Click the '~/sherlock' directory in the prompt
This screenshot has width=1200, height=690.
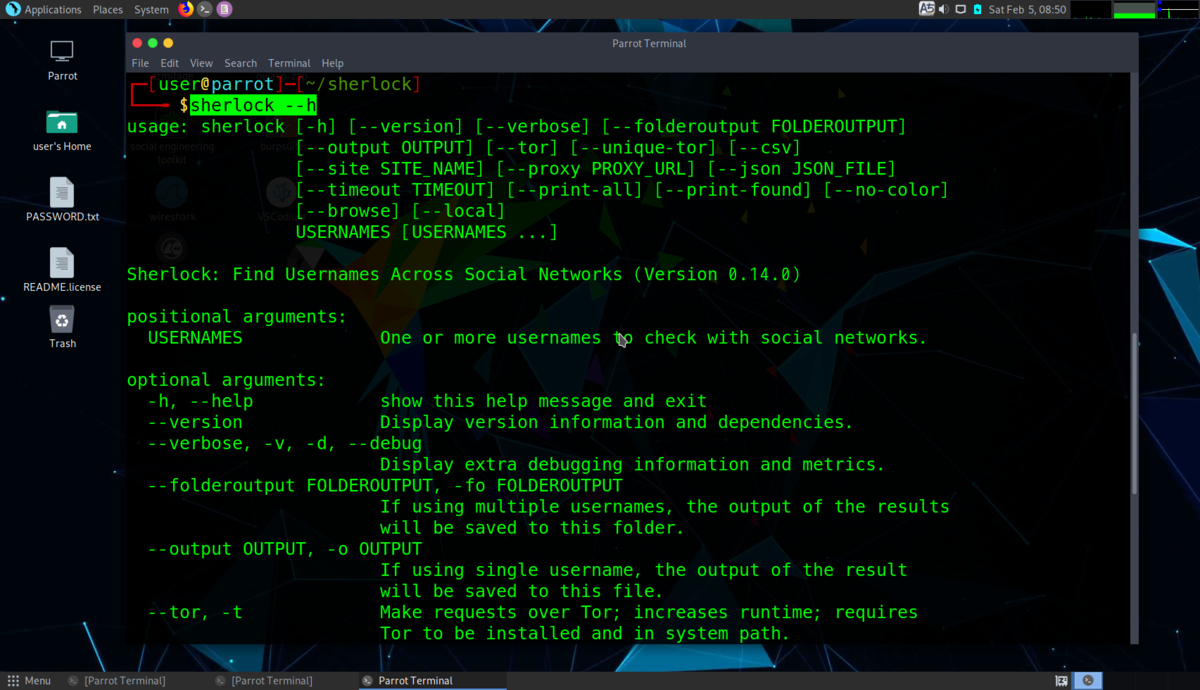coord(358,84)
